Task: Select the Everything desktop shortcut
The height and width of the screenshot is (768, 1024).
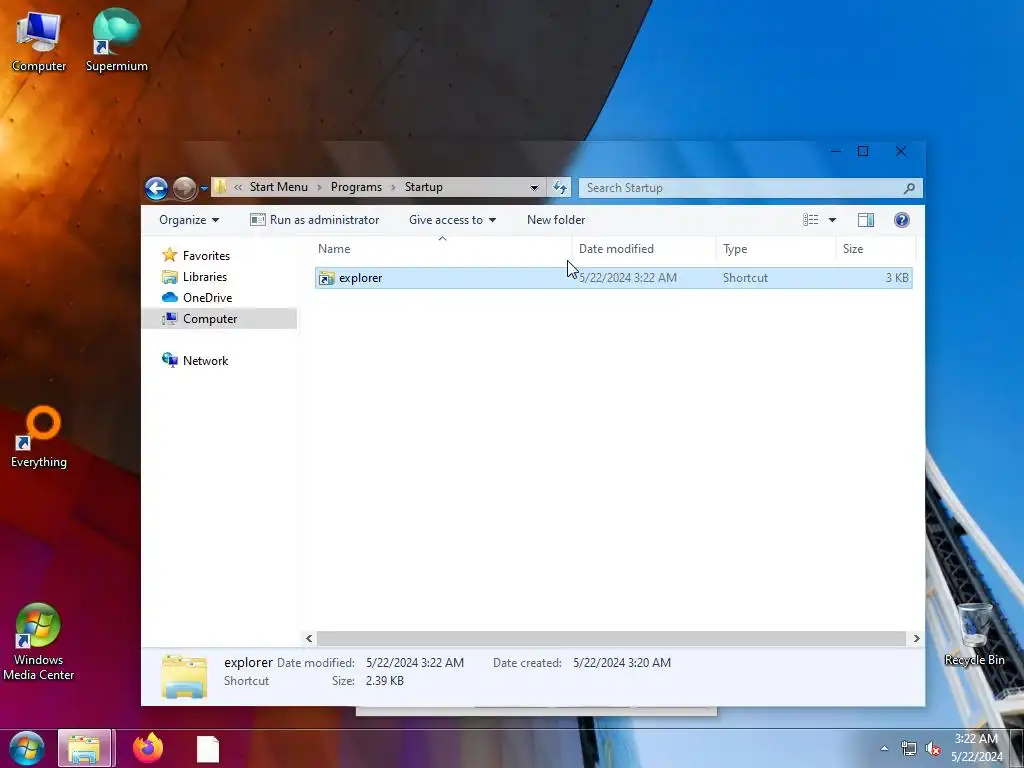Action: click(39, 438)
